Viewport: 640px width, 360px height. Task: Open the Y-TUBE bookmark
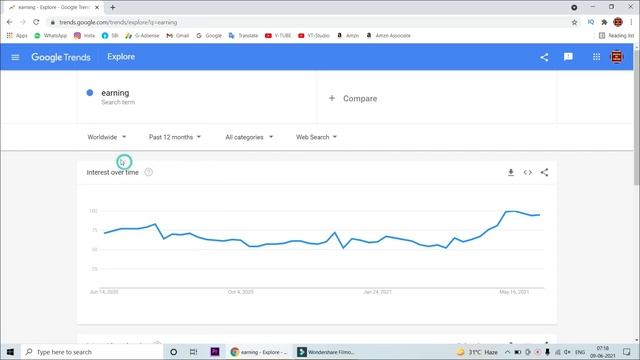tap(278, 36)
